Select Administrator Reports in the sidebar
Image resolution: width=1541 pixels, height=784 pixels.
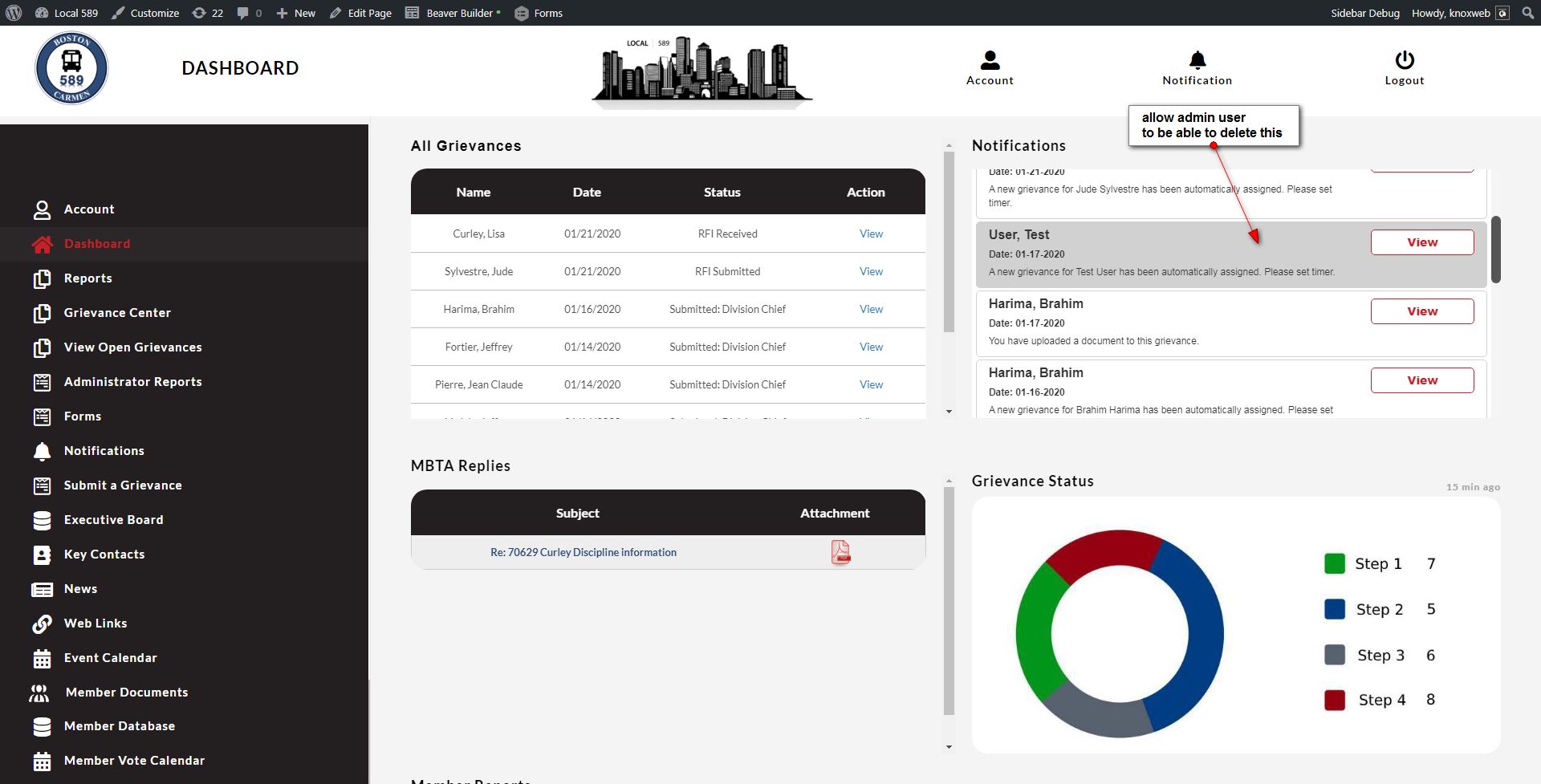pyautogui.click(x=132, y=382)
